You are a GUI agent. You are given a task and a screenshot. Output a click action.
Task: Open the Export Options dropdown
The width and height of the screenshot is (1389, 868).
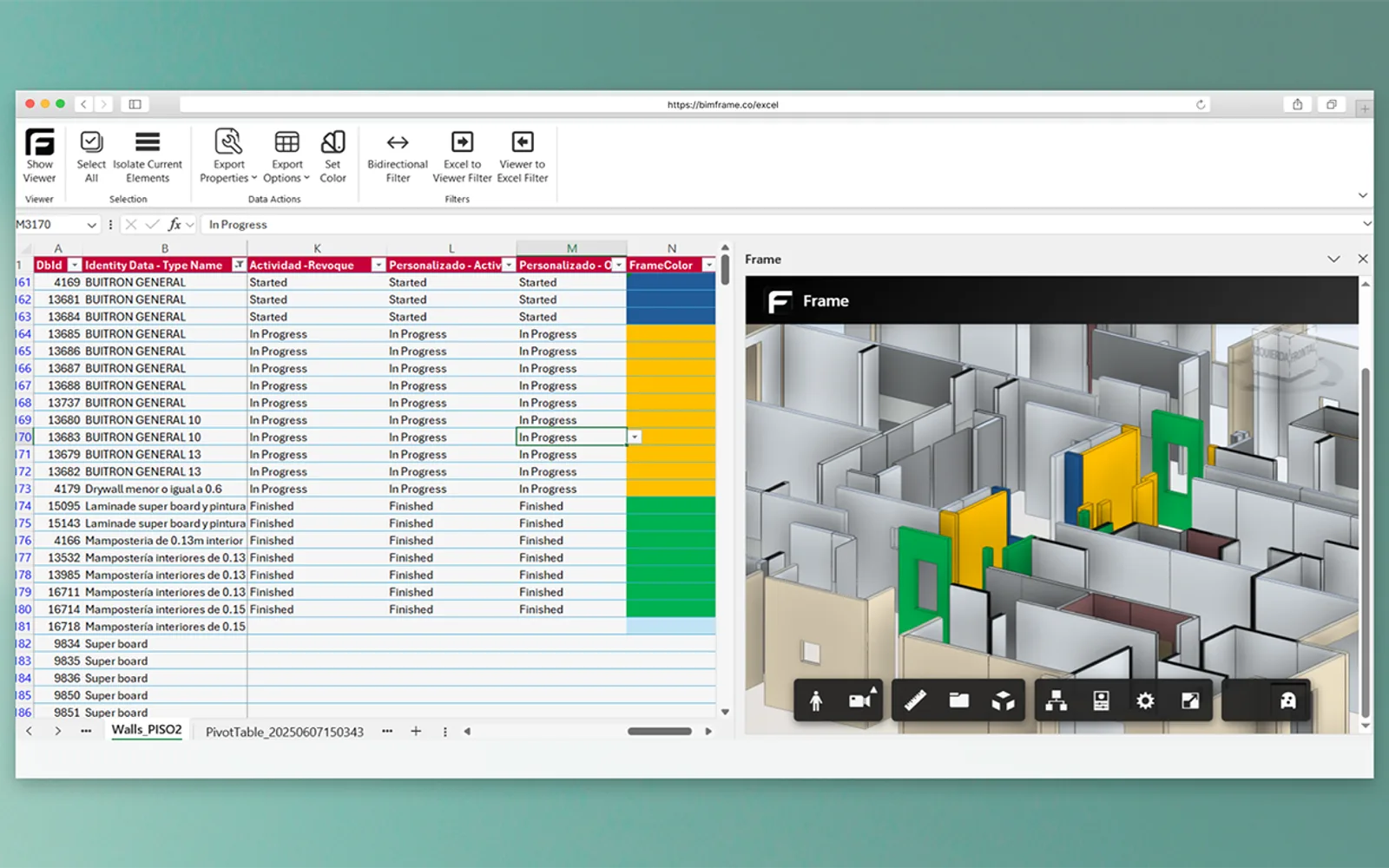coord(286,156)
